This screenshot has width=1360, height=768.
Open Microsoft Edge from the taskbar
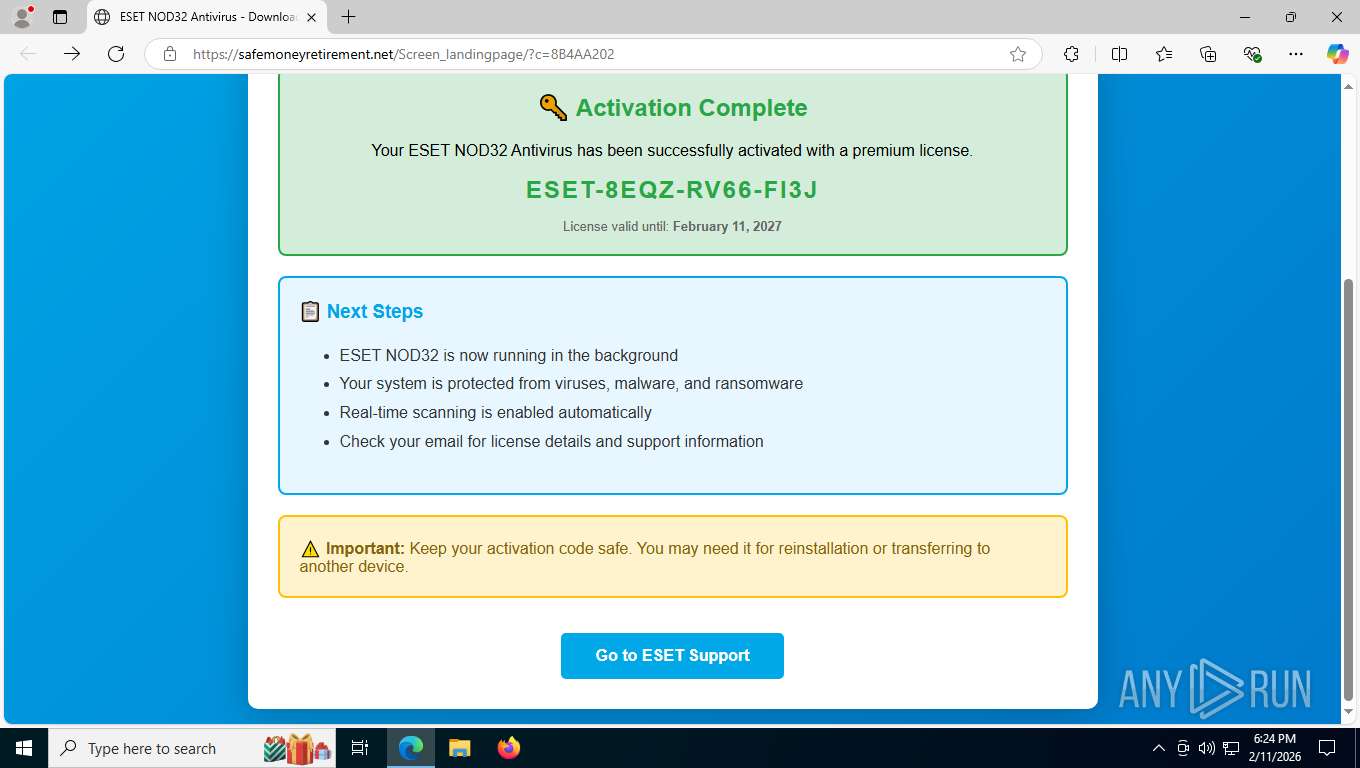410,748
